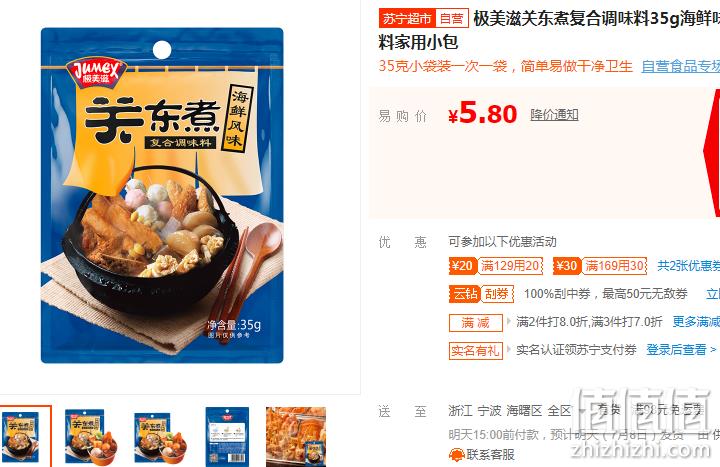Screen dimensions: 720x467
Task: Claim the ¥20 满129用20 coupon
Action: 496,266
